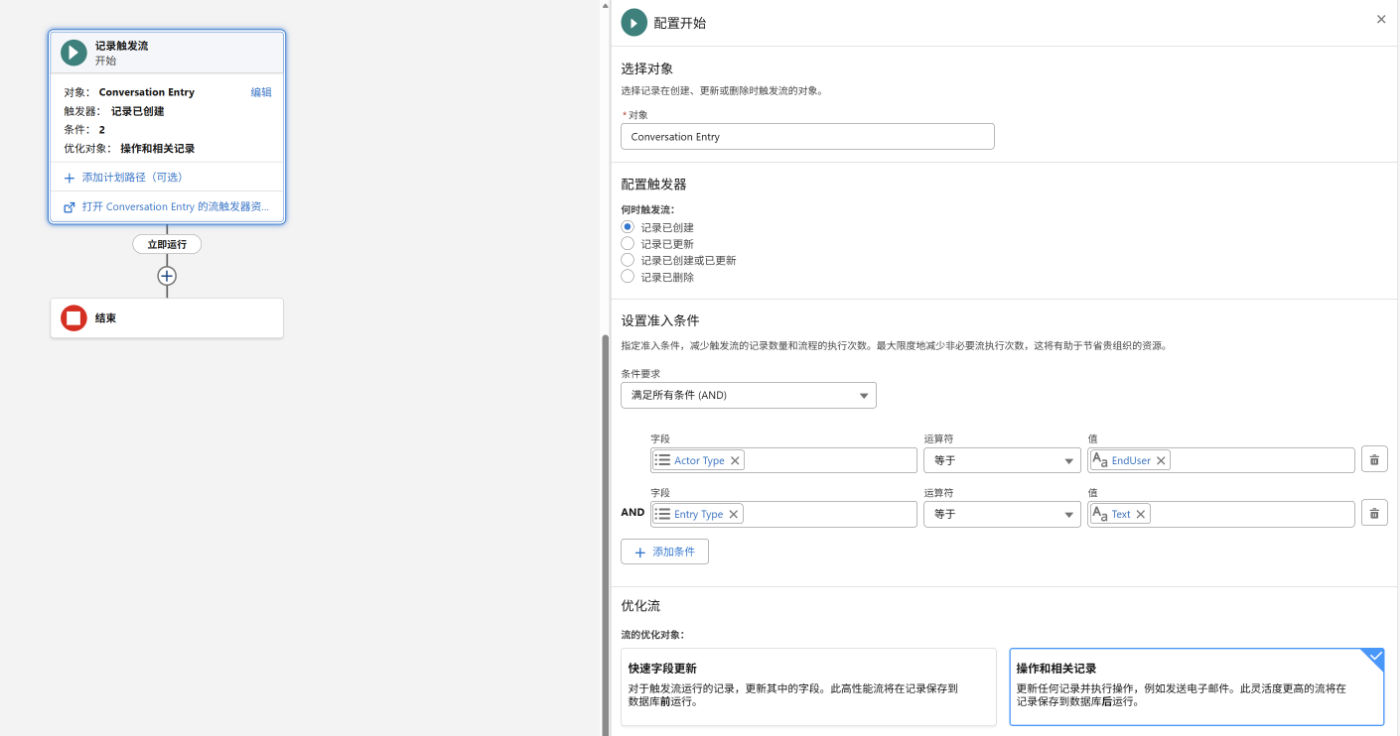Open operator dropdown for Entry Type row

(1001, 514)
